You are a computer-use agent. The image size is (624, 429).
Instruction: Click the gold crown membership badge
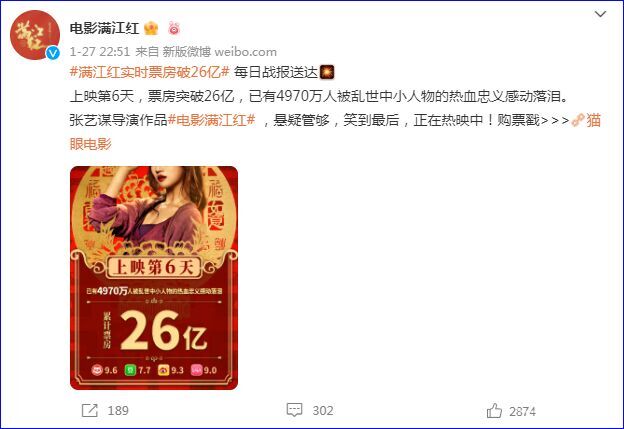151,28
